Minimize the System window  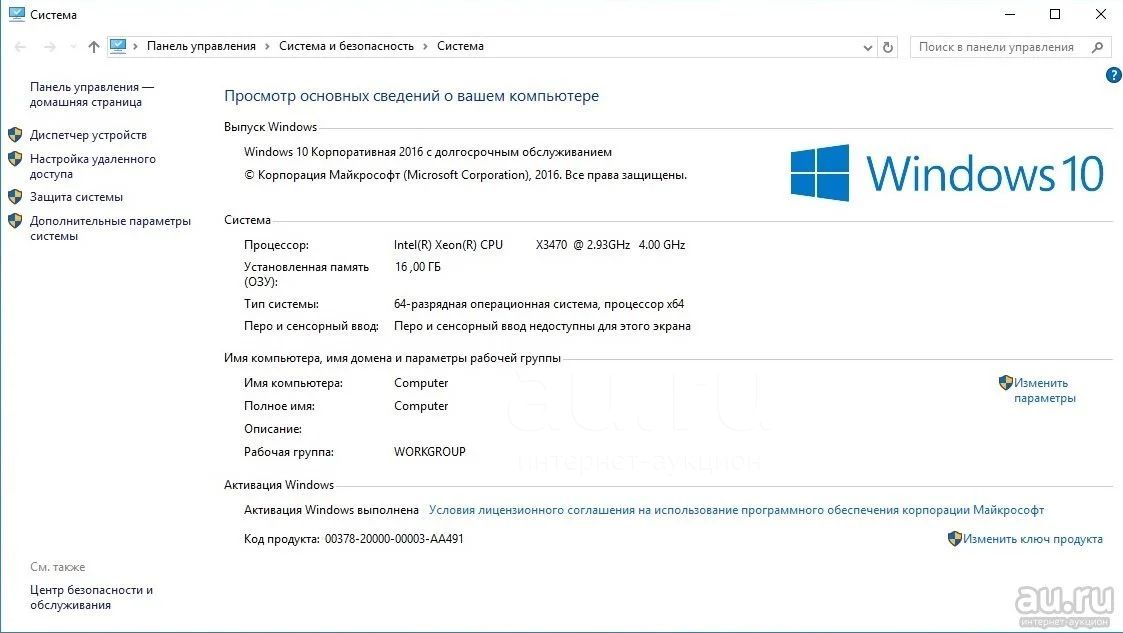1011,14
